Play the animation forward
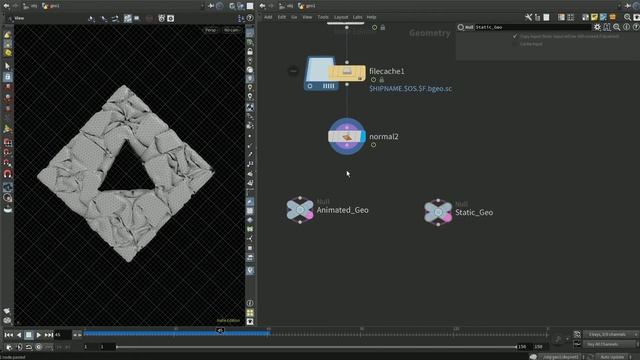The height and width of the screenshot is (360, 640). point(39,335)
